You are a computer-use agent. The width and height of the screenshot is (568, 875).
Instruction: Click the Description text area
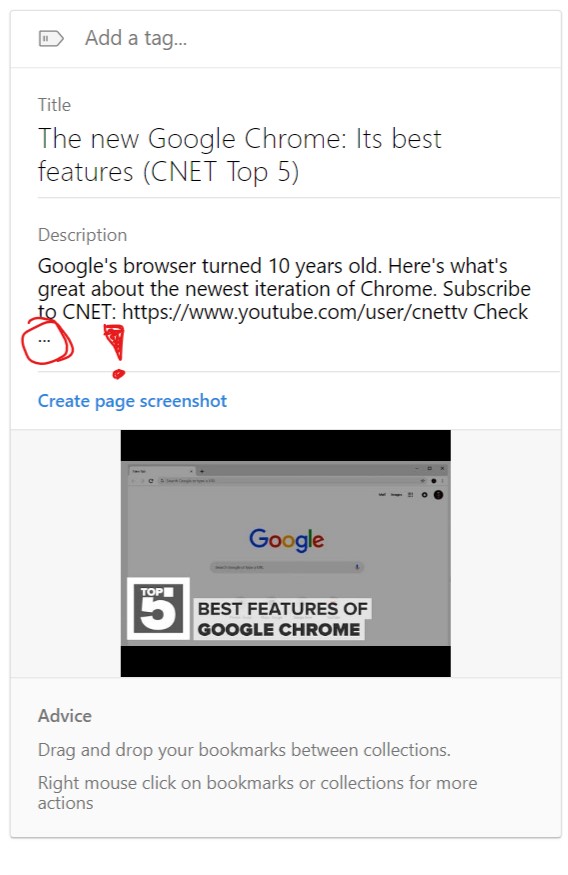coord(285,300)
